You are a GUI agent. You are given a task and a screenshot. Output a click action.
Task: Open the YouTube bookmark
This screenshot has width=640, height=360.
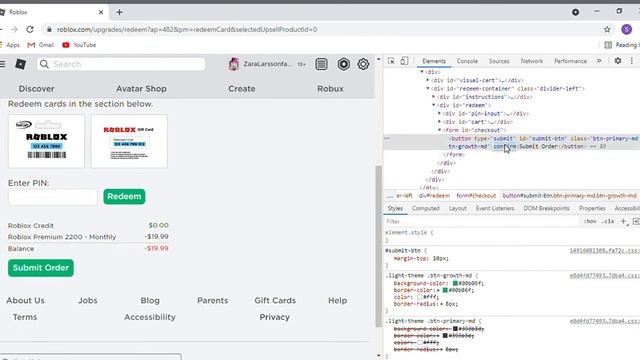79,45
